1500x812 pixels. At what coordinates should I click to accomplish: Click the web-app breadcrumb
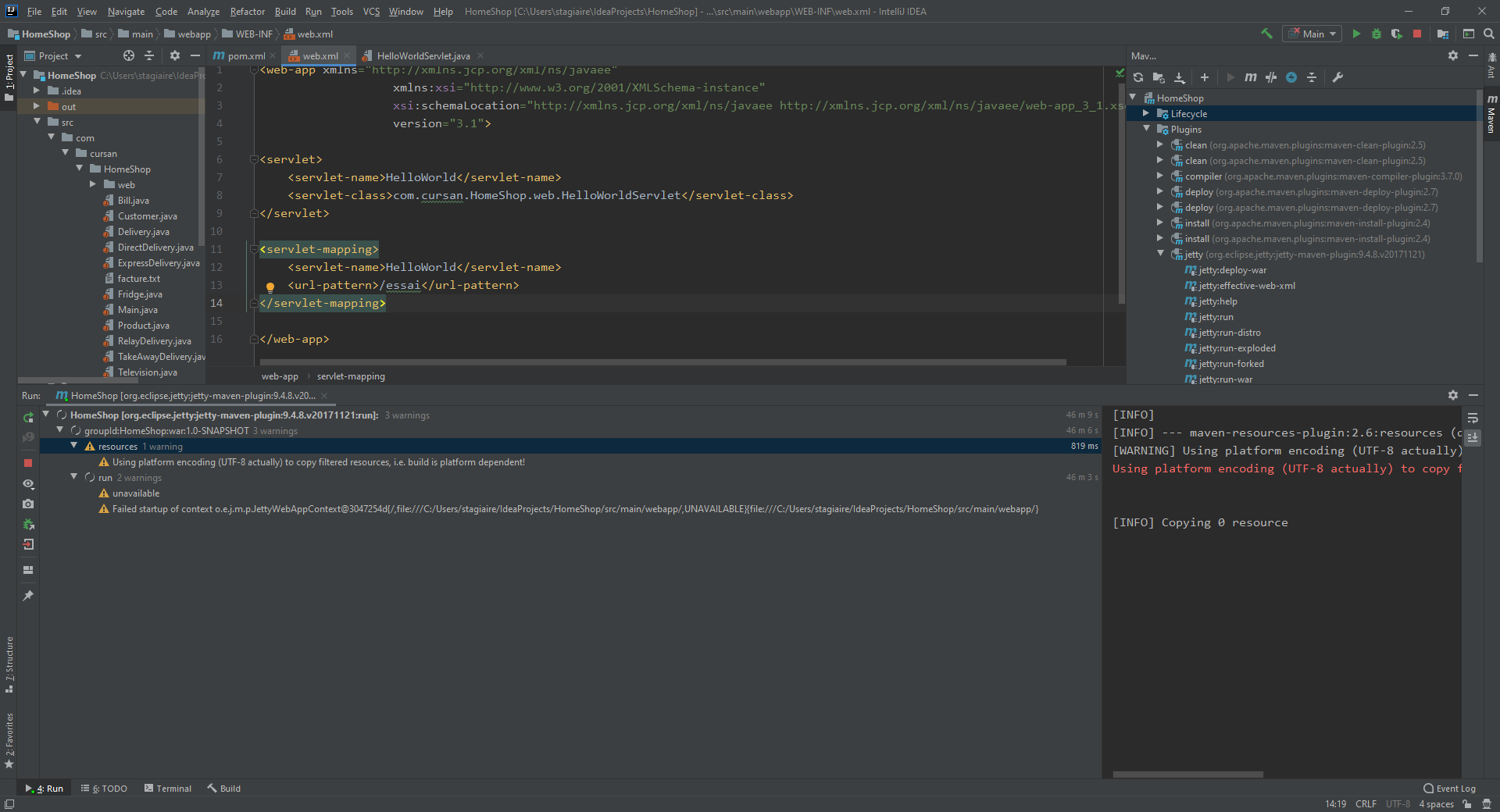pyautogui.click(x=280, y=376)
